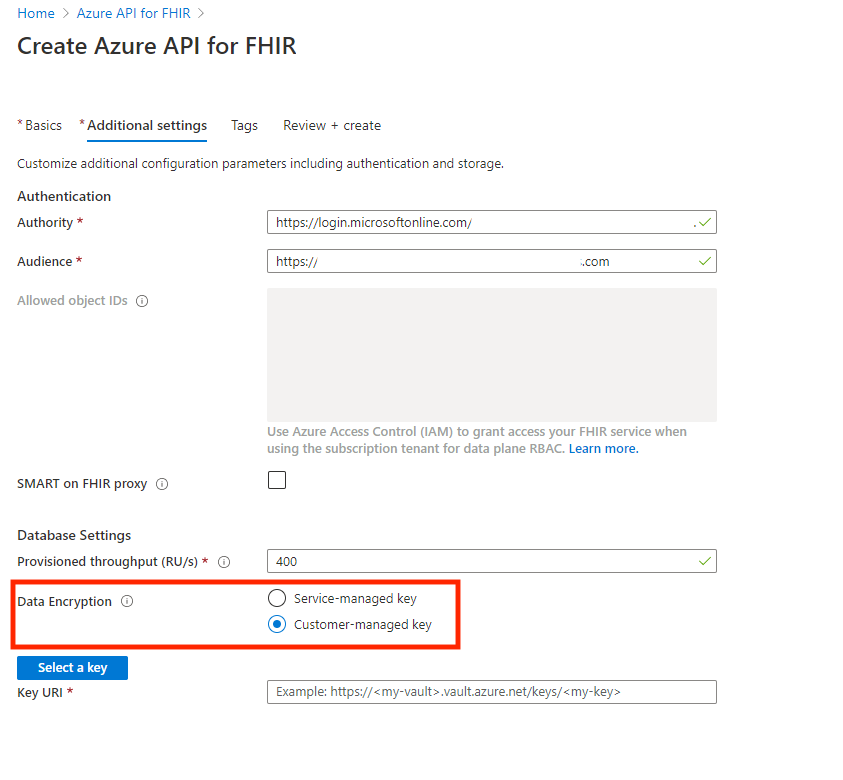The height and width of the screenshot is (780, 843).
Task: Click the Provisioned throughput input field
Action: coord(480,562)
